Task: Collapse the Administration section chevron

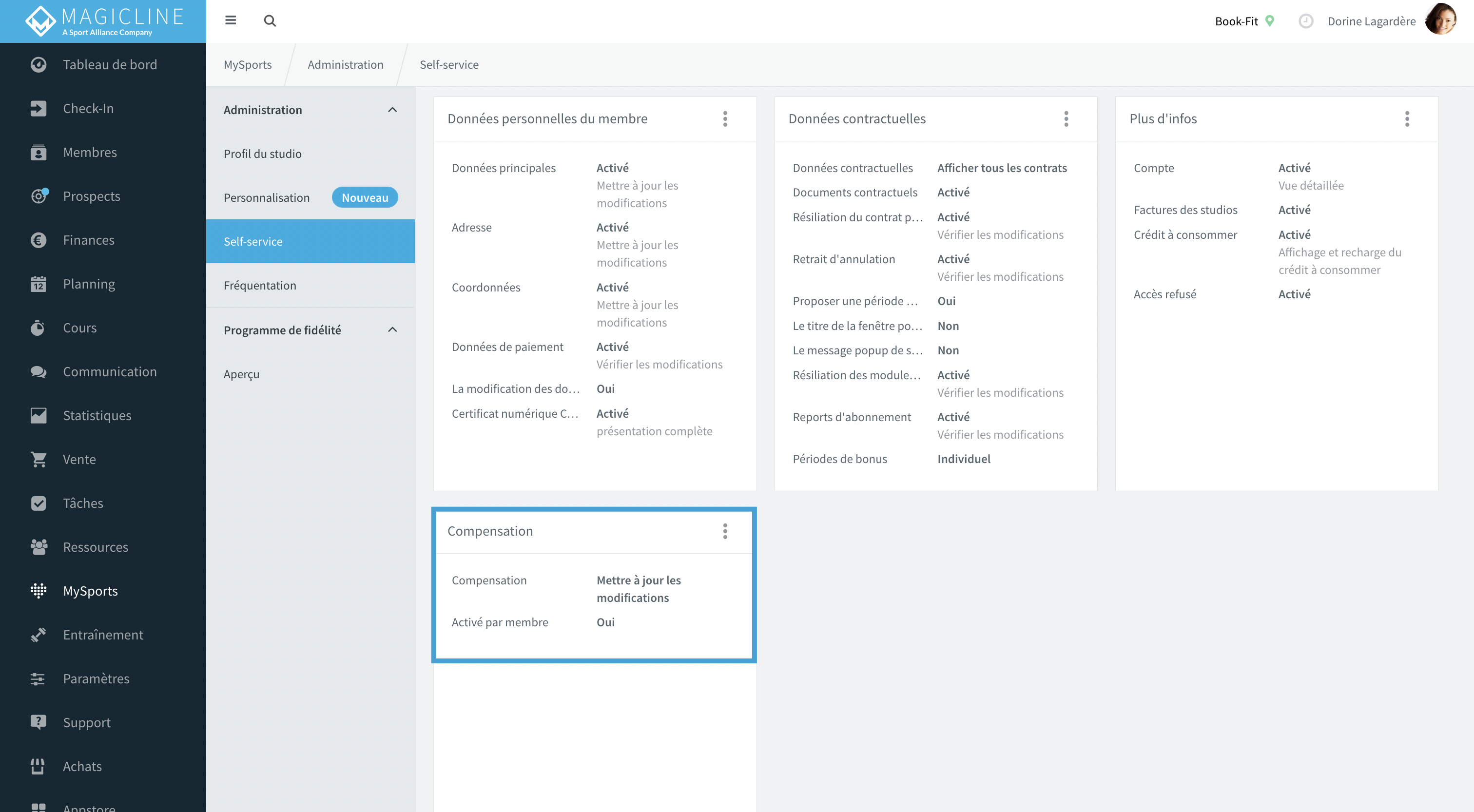Action: [392, 110]
